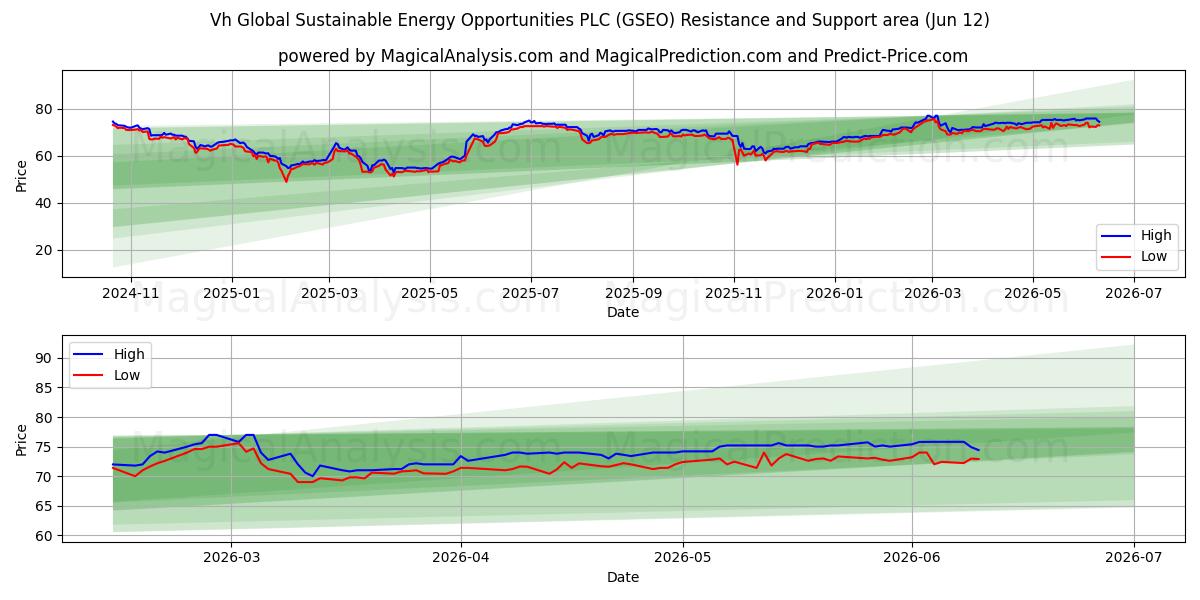Click 'High' label in top chart legend
The height and width of the screenshot is (600, 1200).
pos(1156,236)
